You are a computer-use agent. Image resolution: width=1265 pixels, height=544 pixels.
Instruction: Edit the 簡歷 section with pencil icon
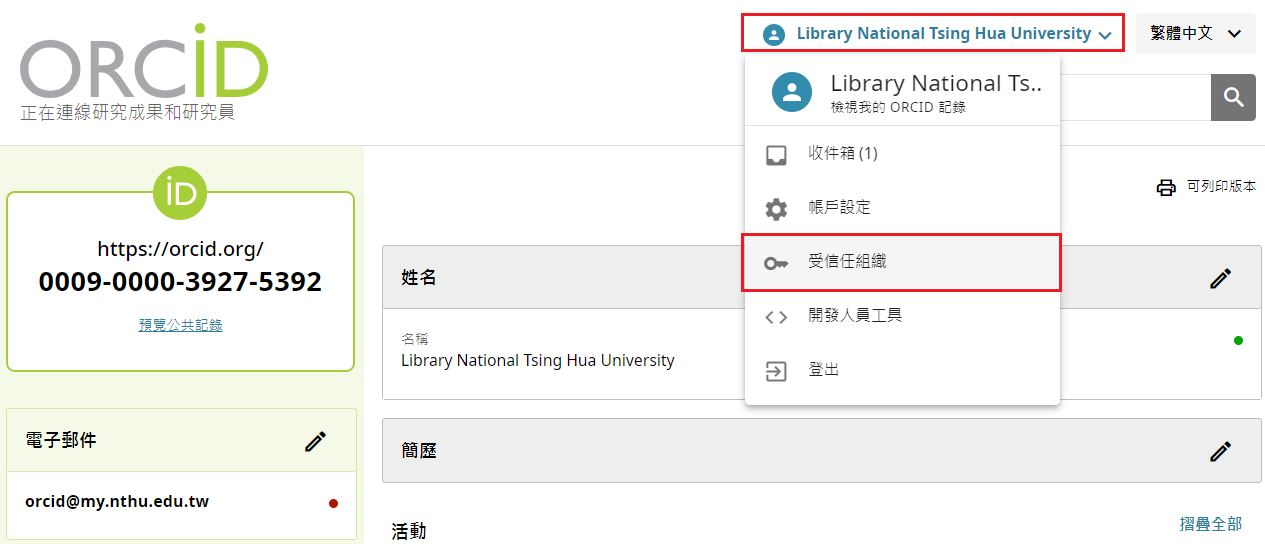[x=1220, y=451]
